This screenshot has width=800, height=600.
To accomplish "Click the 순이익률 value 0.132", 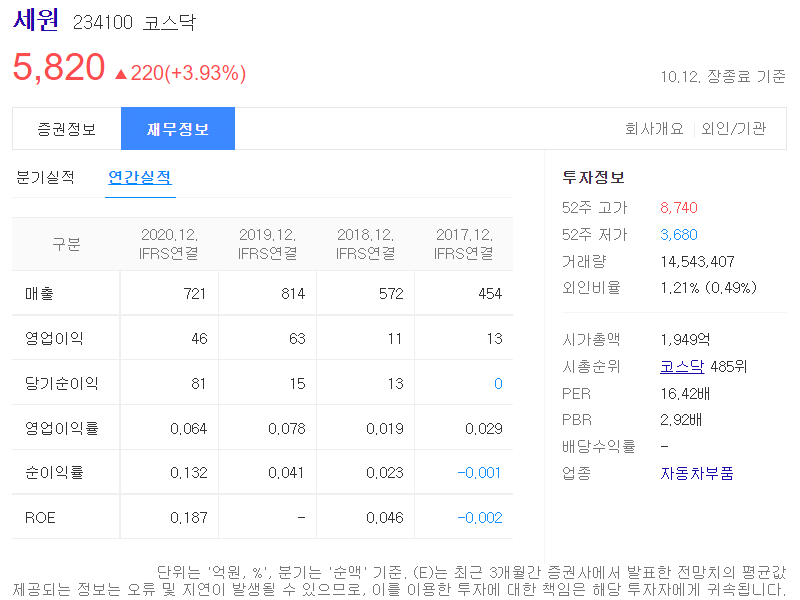I will 188,473.
